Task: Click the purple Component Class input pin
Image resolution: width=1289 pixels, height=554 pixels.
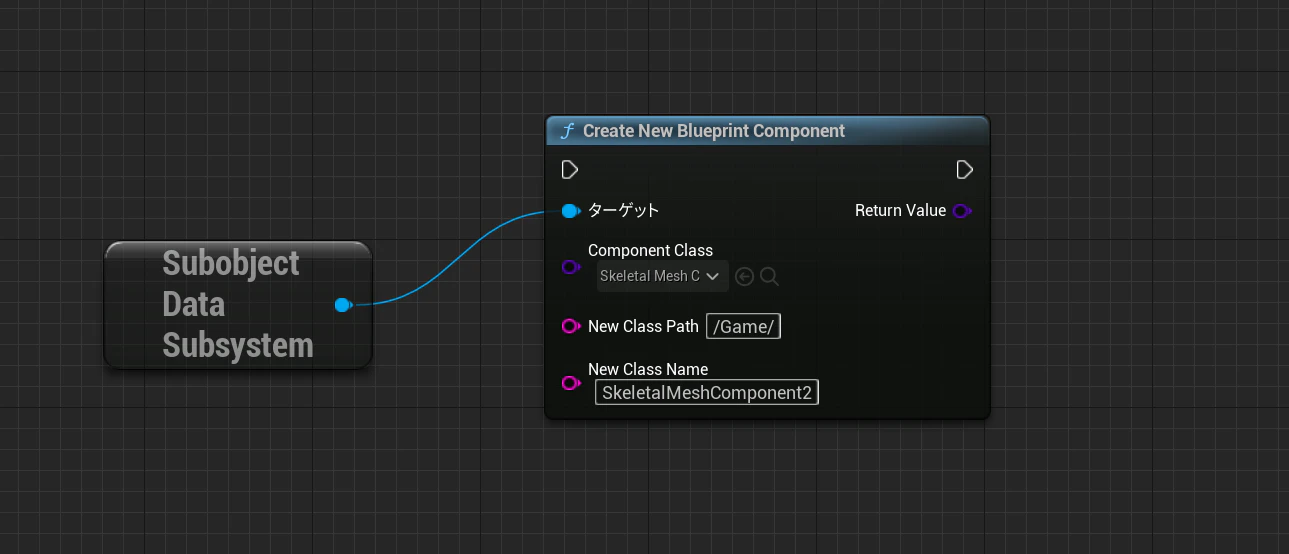Action: (x=571, y=267)
